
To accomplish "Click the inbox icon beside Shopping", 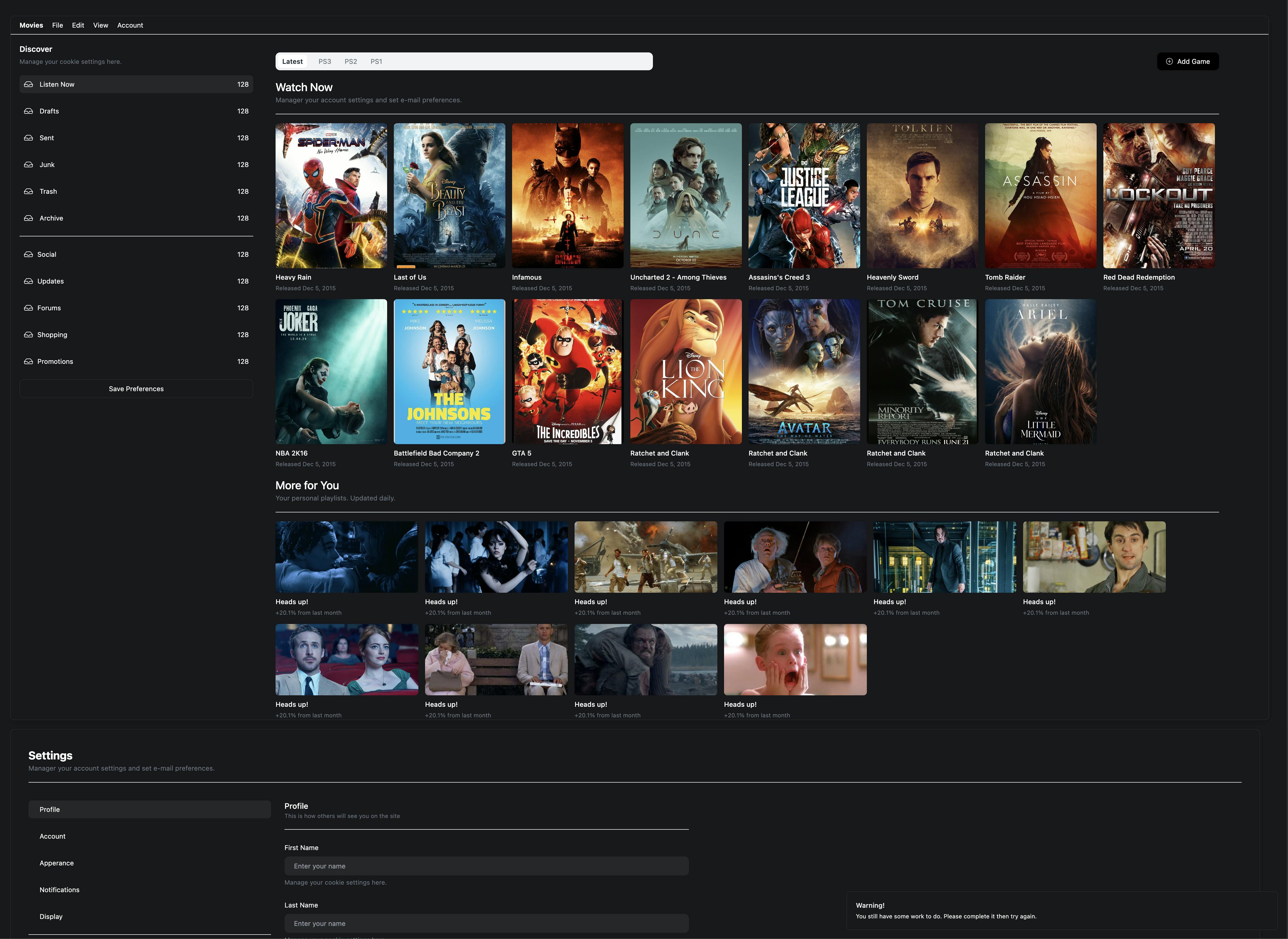I will coord(28,334).
